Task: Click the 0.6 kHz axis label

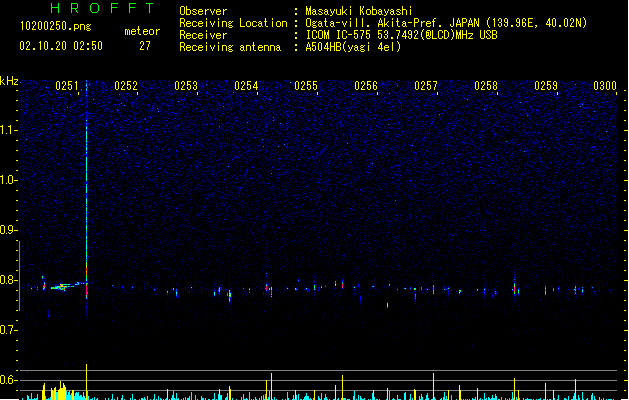Action: point(8,380)
